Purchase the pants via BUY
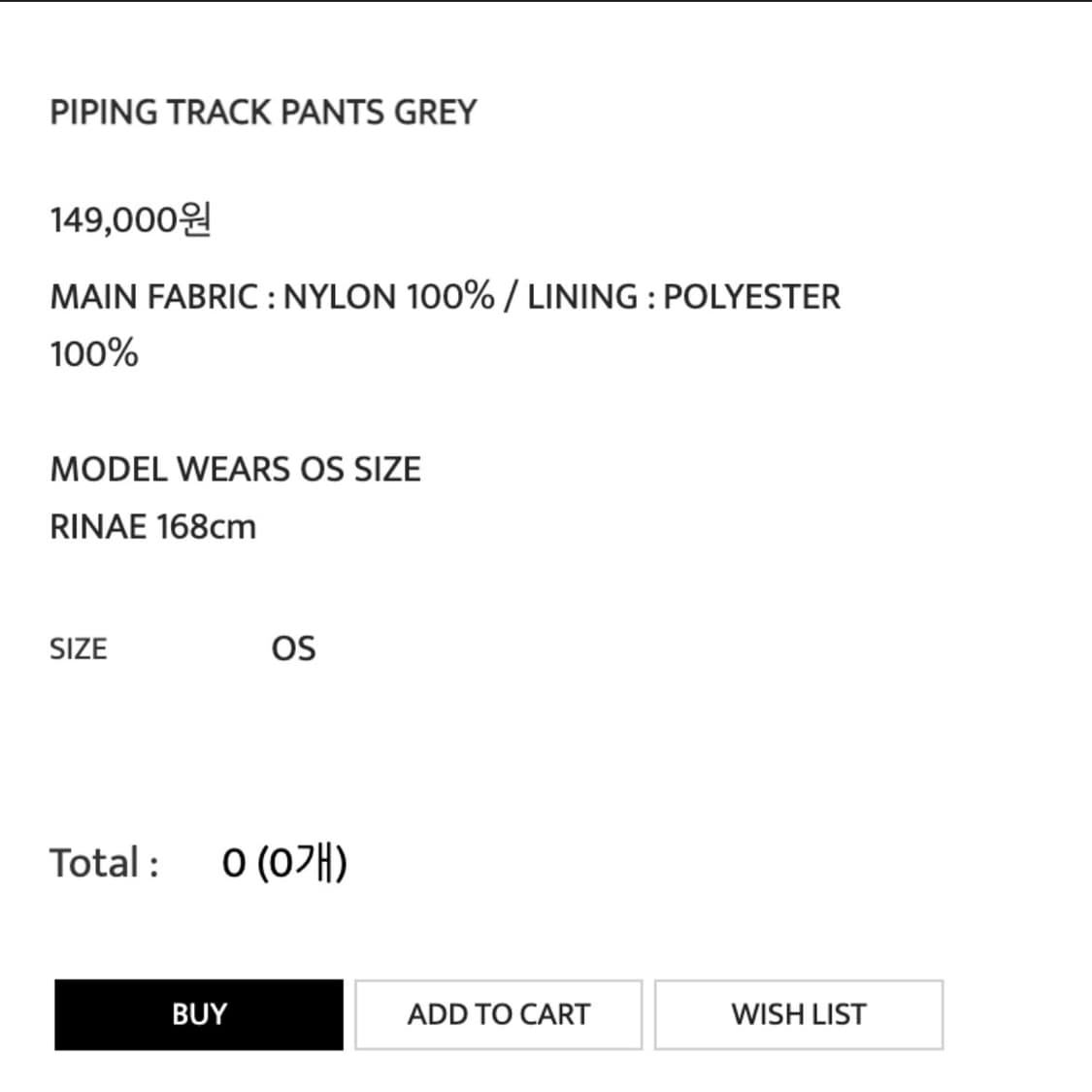This screenshot has height=1092, width=1092. pyautogui.click(x=199, y=1014)
